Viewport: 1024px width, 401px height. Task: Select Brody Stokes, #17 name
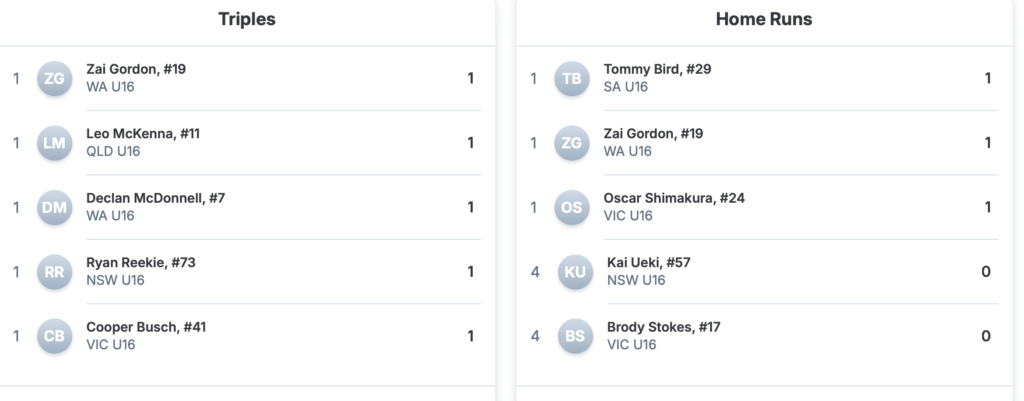tap(663, 327)
